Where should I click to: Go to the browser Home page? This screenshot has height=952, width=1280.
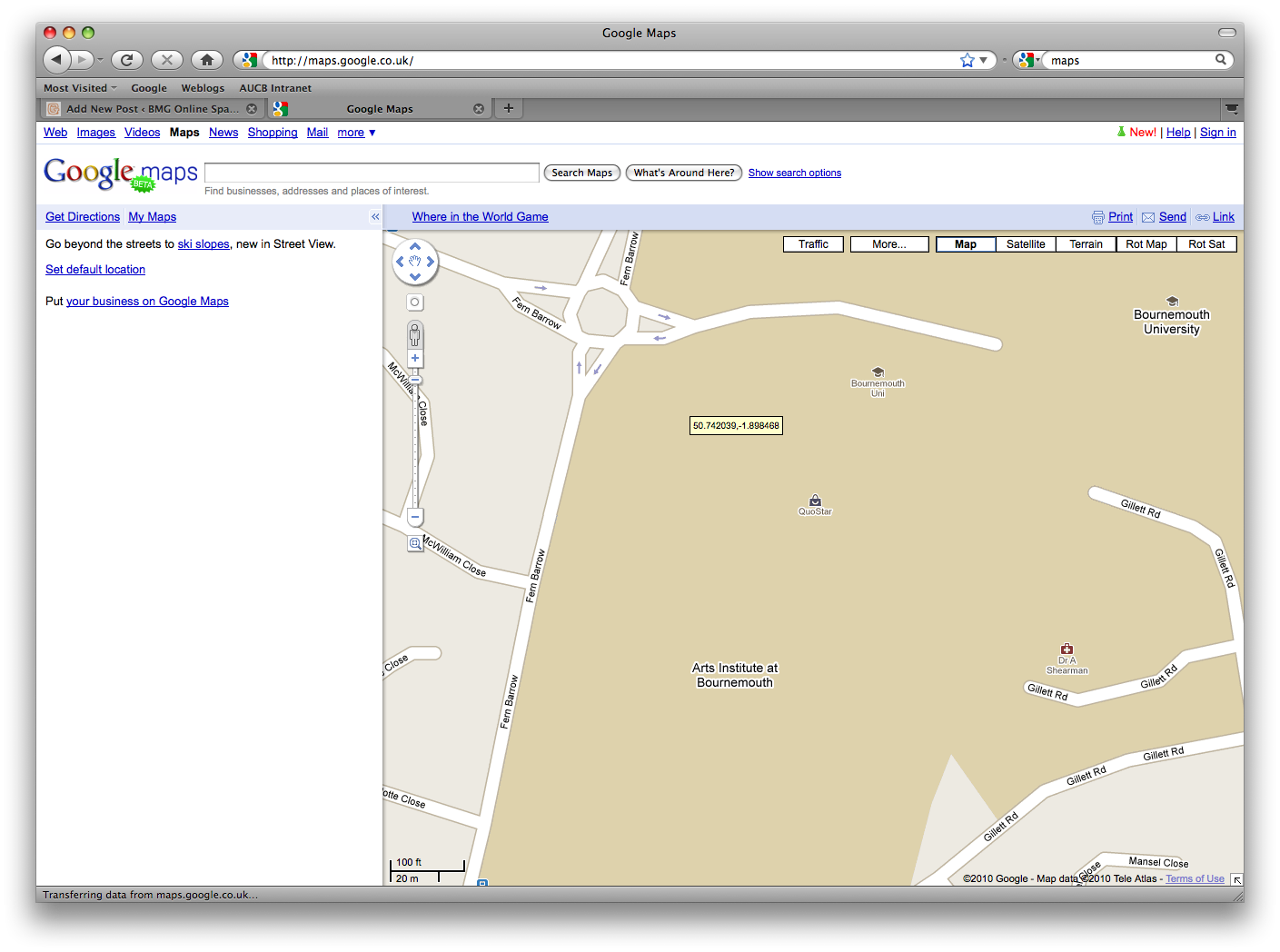(207, 60)
